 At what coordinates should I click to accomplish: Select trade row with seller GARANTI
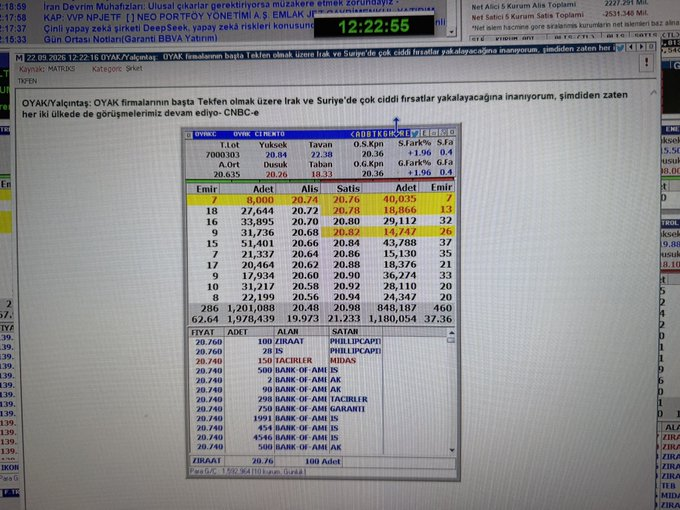point(286,409)
